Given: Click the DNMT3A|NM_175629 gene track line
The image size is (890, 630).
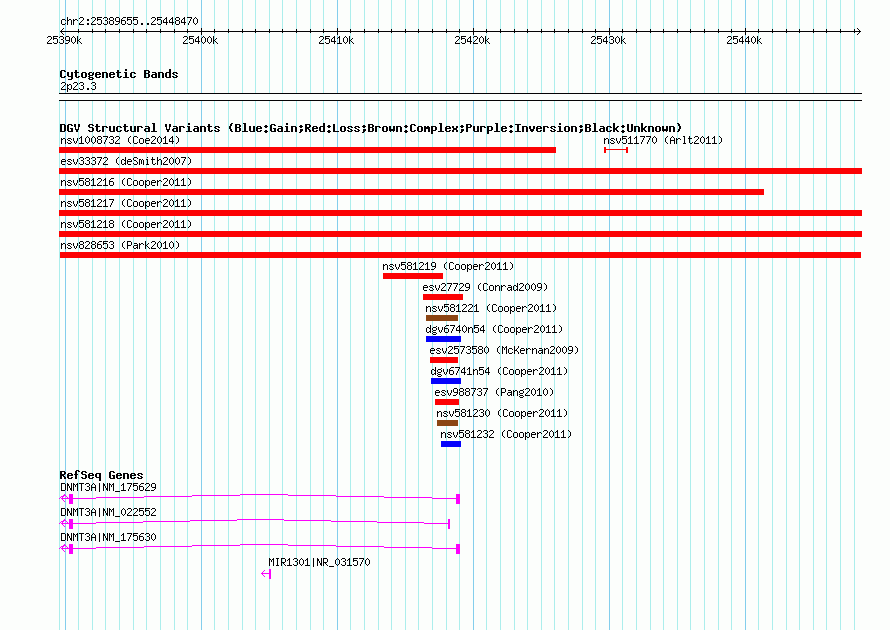Looking at the screenshot, I should click(259, 498).
